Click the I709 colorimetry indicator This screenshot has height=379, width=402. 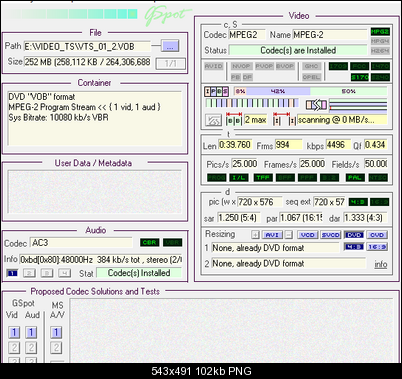tap(338, 66)
